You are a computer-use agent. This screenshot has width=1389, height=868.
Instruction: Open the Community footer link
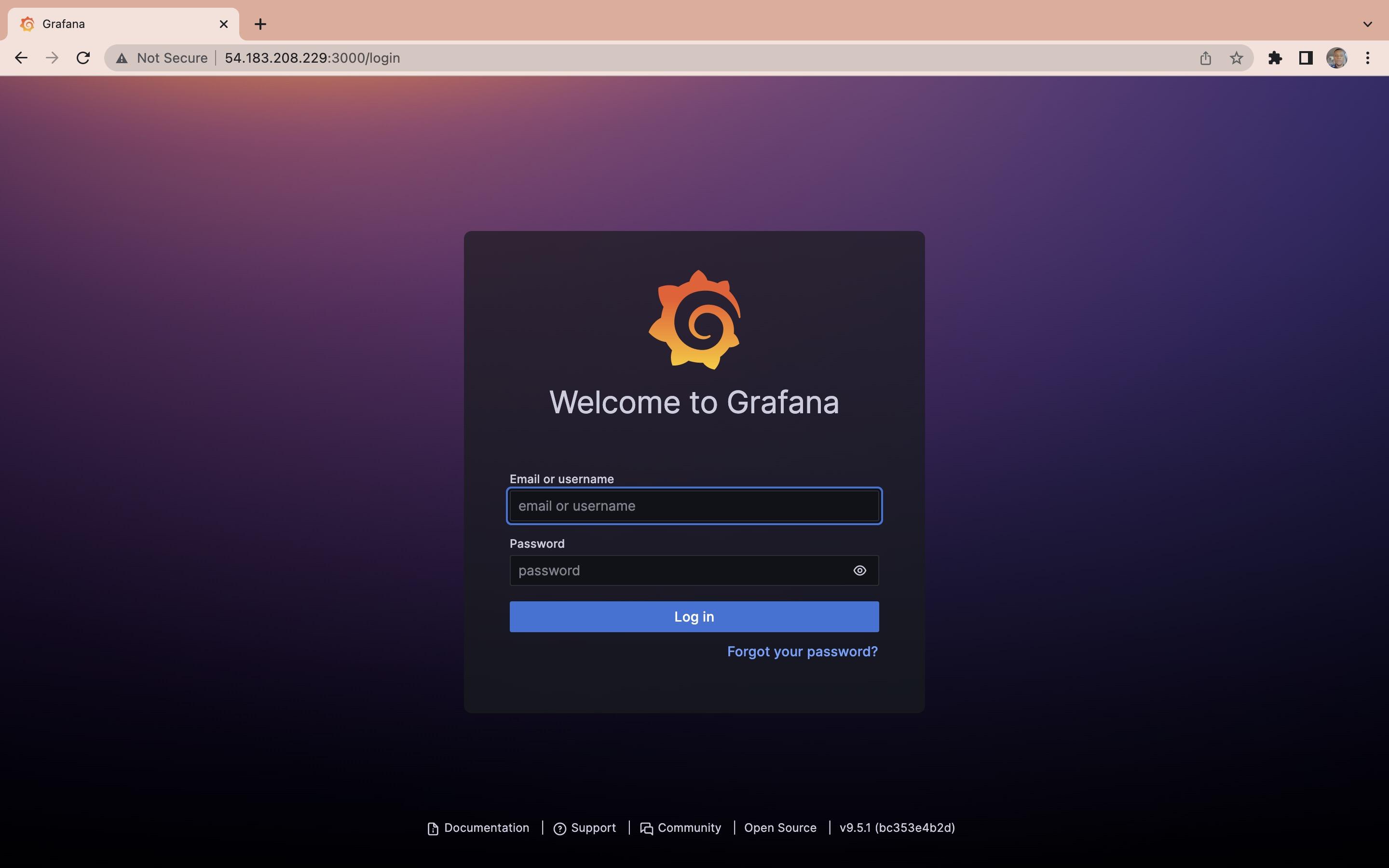[x=689, y=828]
